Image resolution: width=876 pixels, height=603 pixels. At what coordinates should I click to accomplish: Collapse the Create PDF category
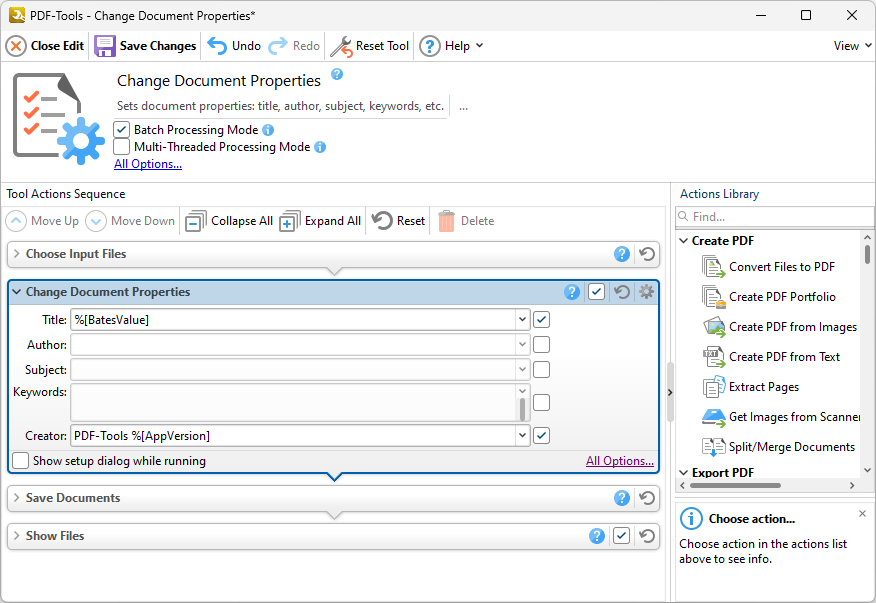683,241
